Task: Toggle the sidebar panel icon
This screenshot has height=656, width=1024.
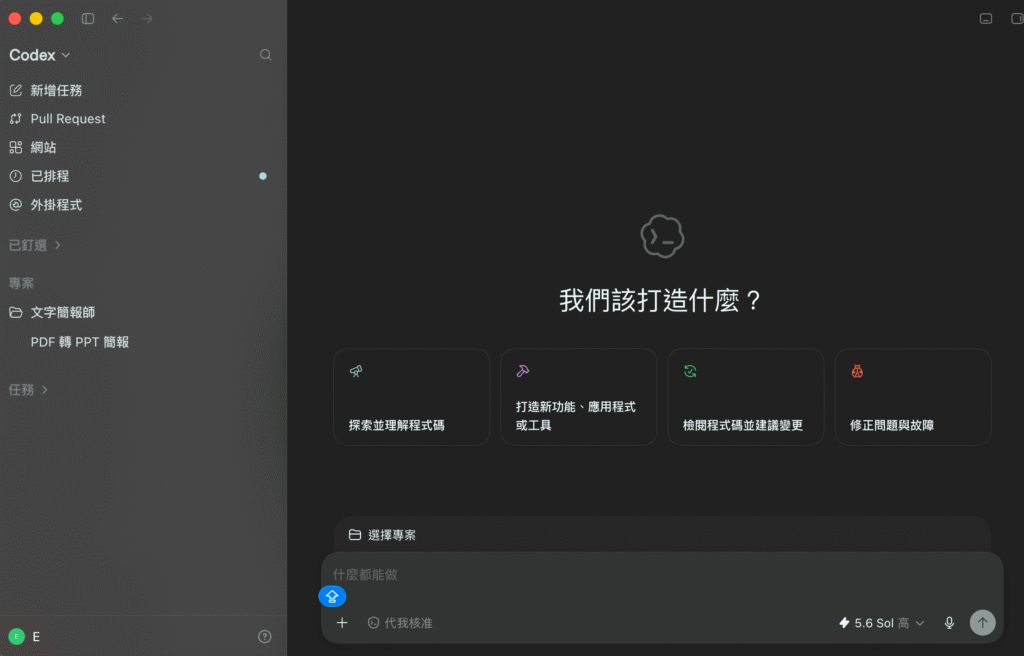Action: [88, 19]
